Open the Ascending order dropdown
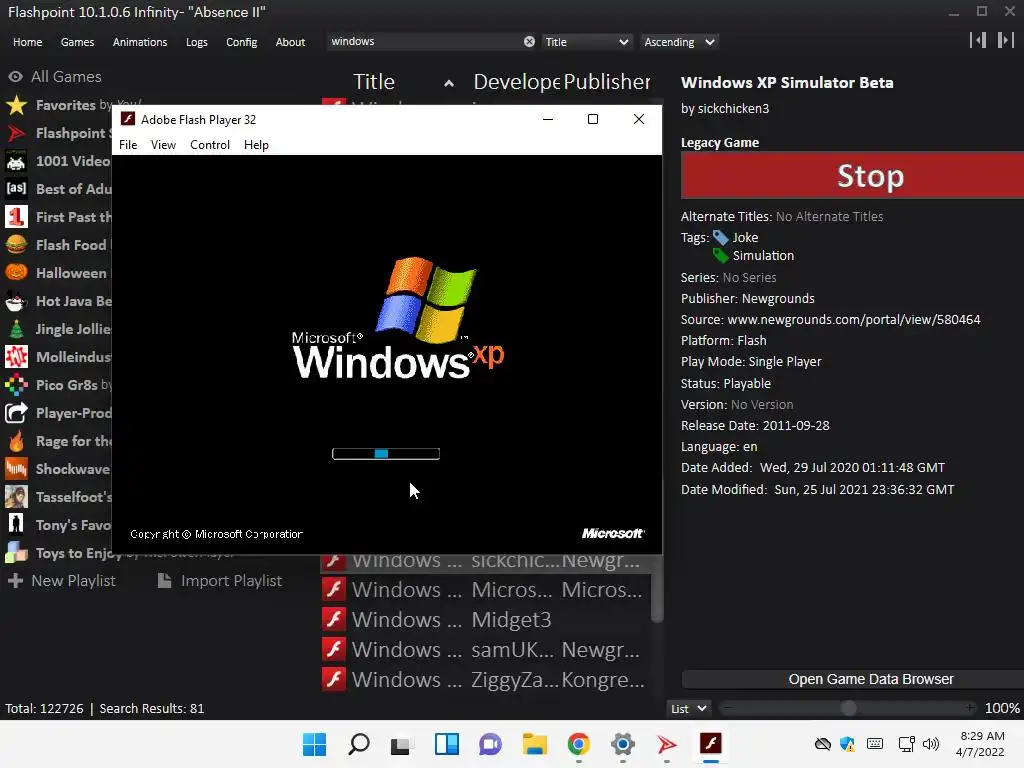 pos(679,42)
